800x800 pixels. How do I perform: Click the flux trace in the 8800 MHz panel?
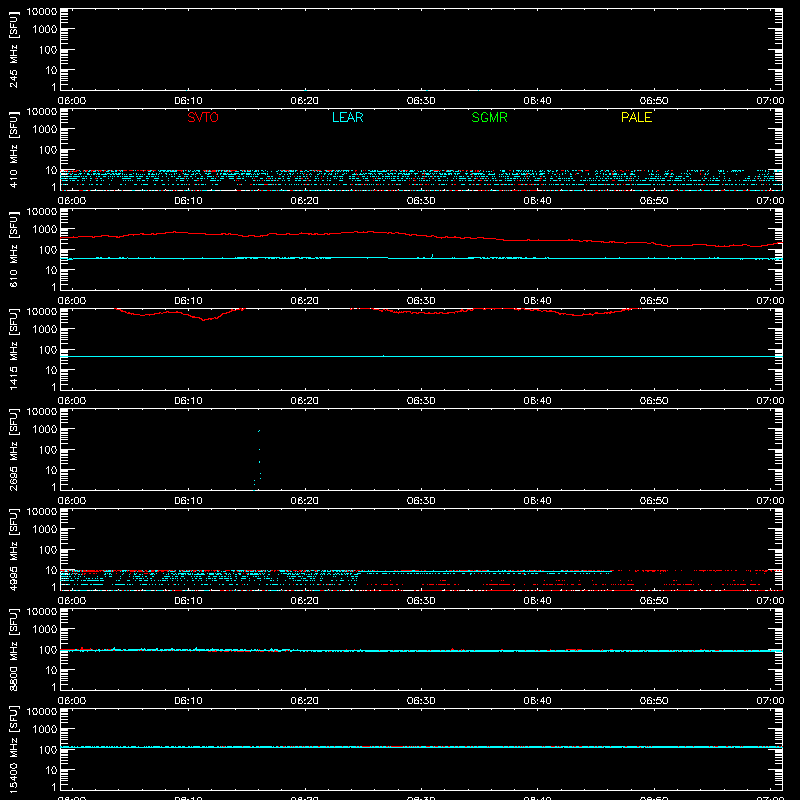click(421, 651)
